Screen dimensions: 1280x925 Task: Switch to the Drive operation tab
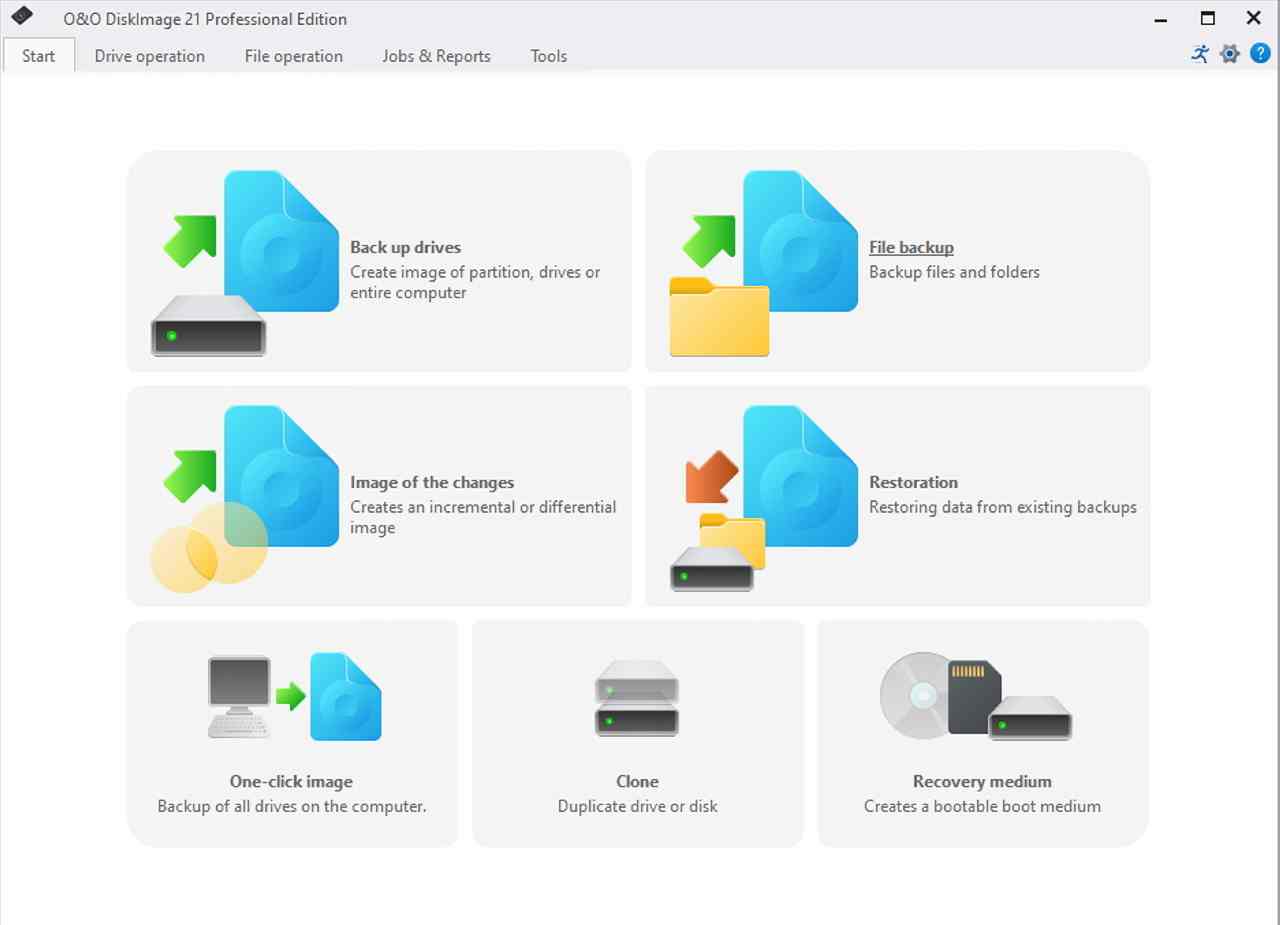149,56
